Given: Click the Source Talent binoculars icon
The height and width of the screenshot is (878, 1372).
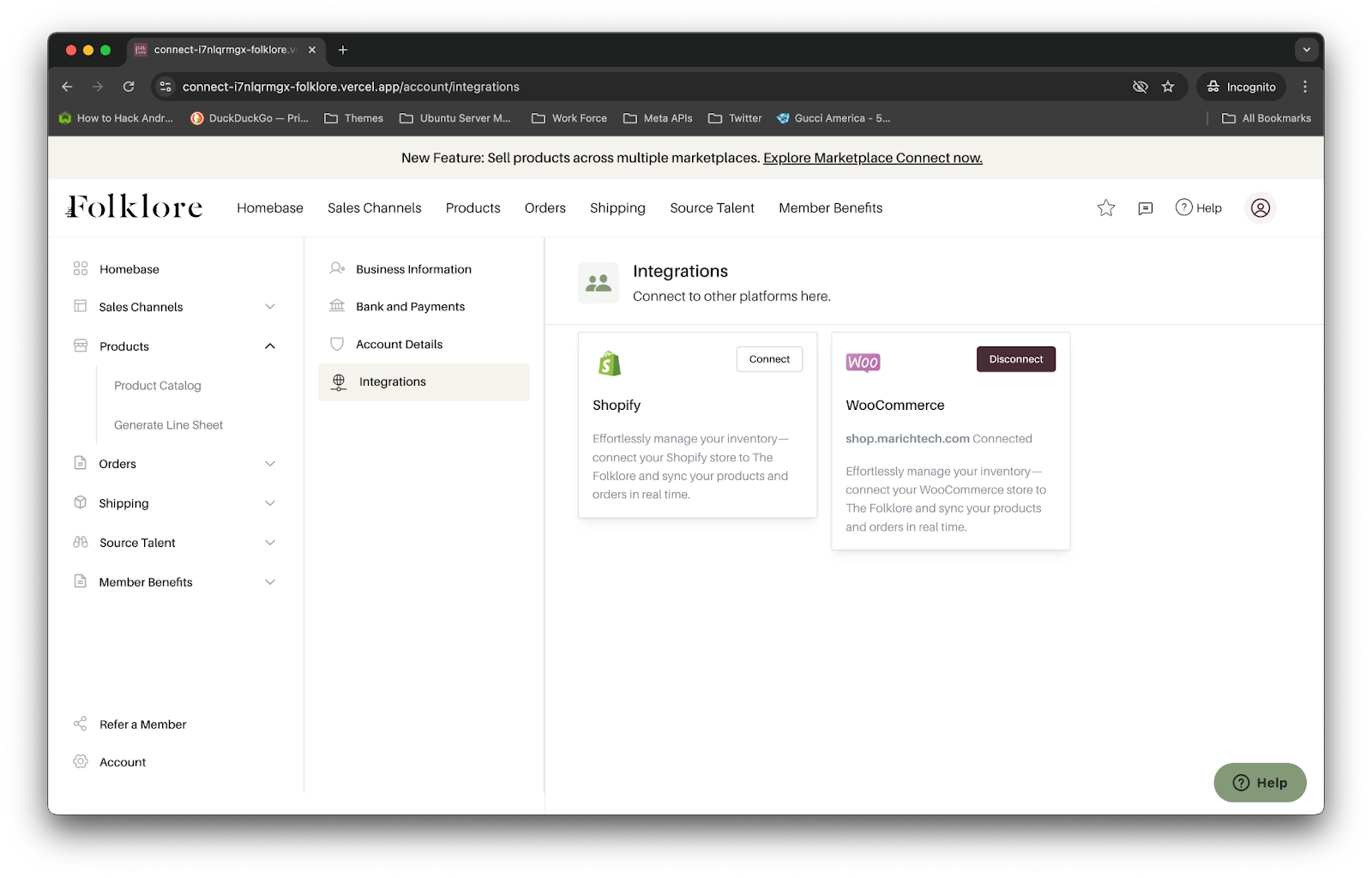Looking at the screenshot, I should pyautogui.click(x=81, y=542).
